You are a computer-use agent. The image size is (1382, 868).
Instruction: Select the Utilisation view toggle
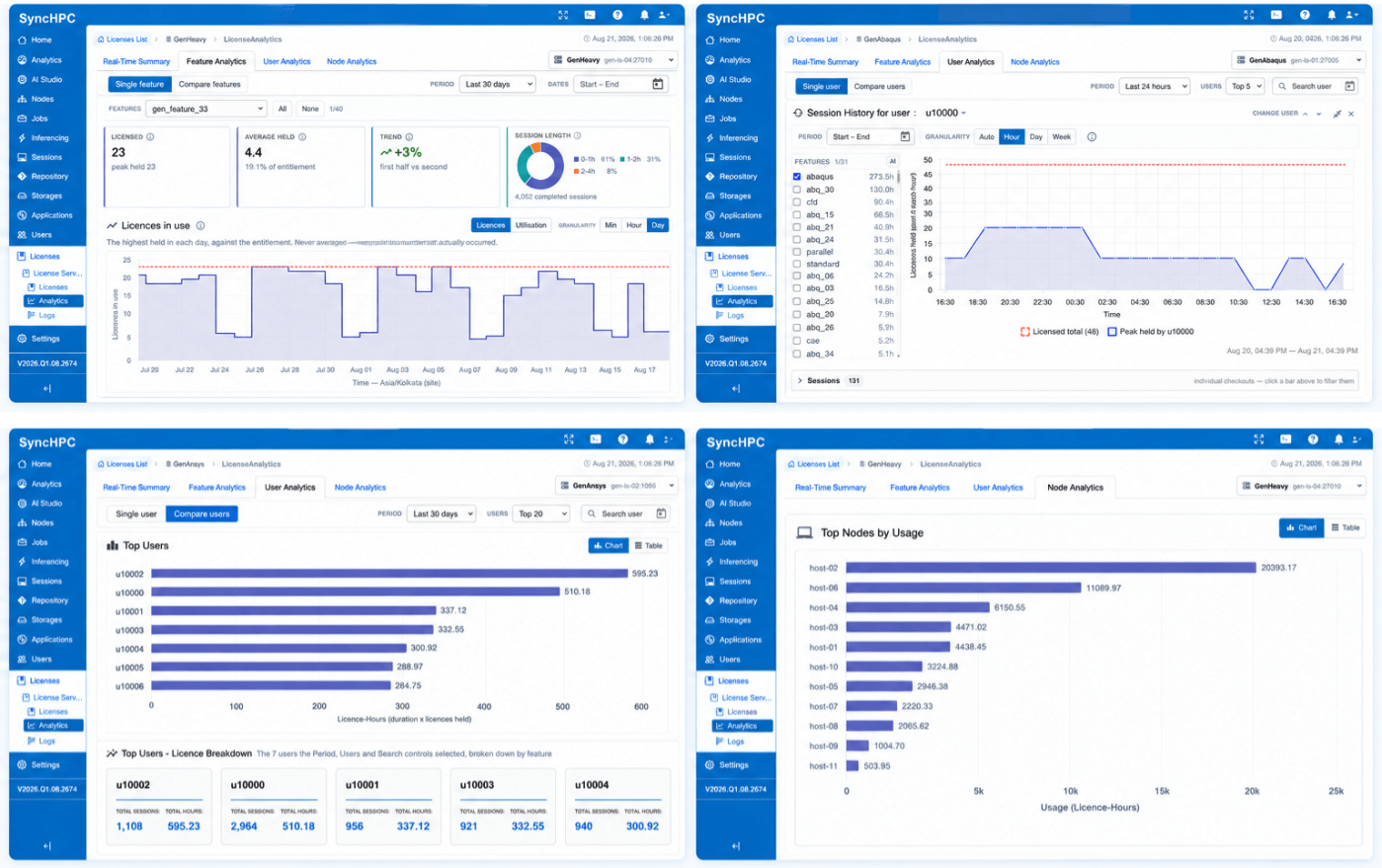(530, 225)
